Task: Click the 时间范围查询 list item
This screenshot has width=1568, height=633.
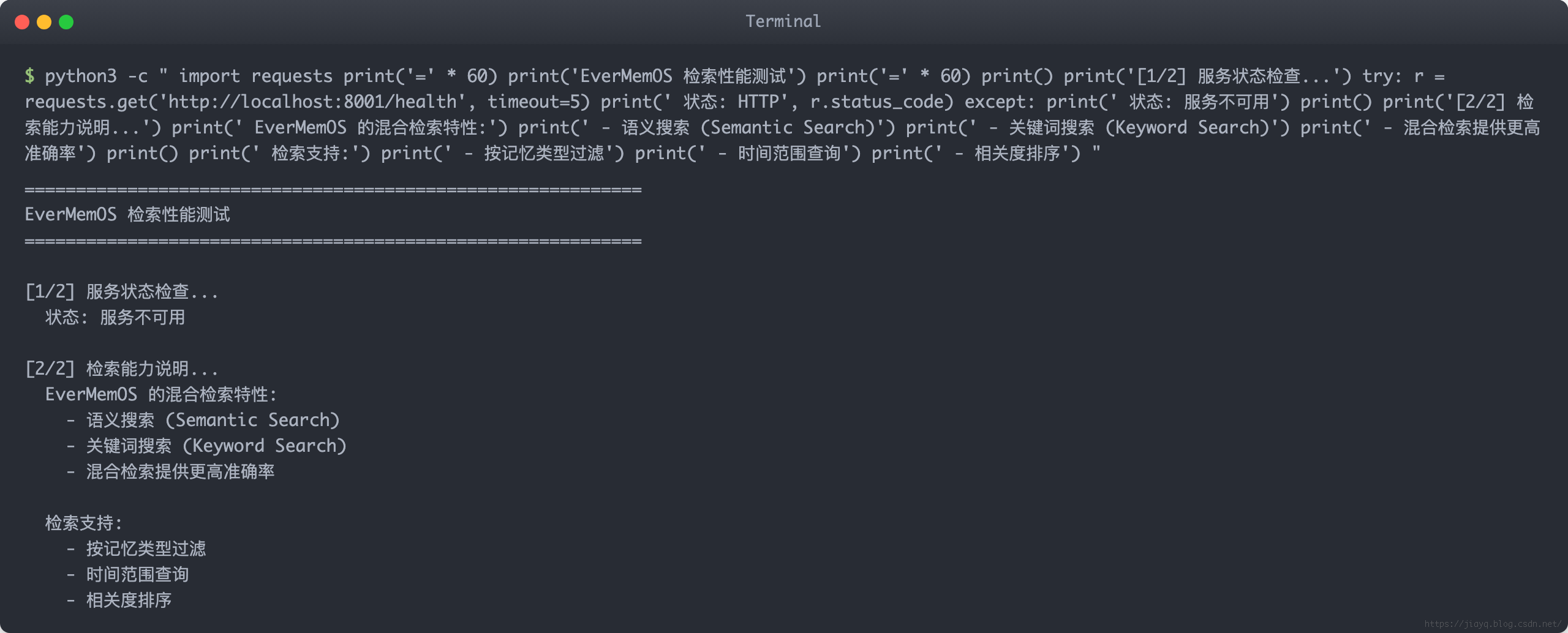Action: tap(127, 574)
